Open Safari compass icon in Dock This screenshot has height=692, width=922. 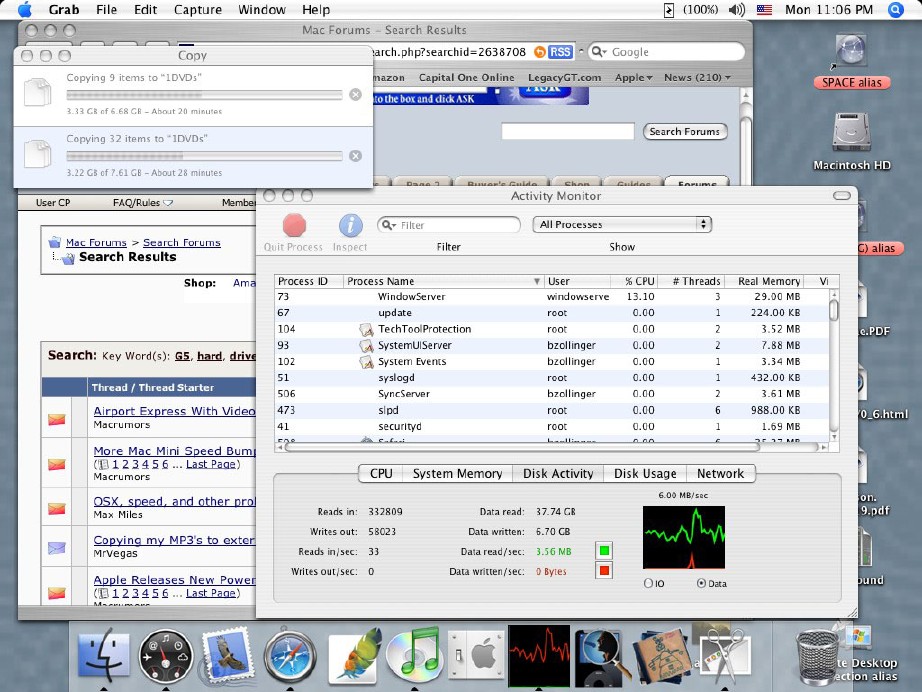(x=289, y=656)
